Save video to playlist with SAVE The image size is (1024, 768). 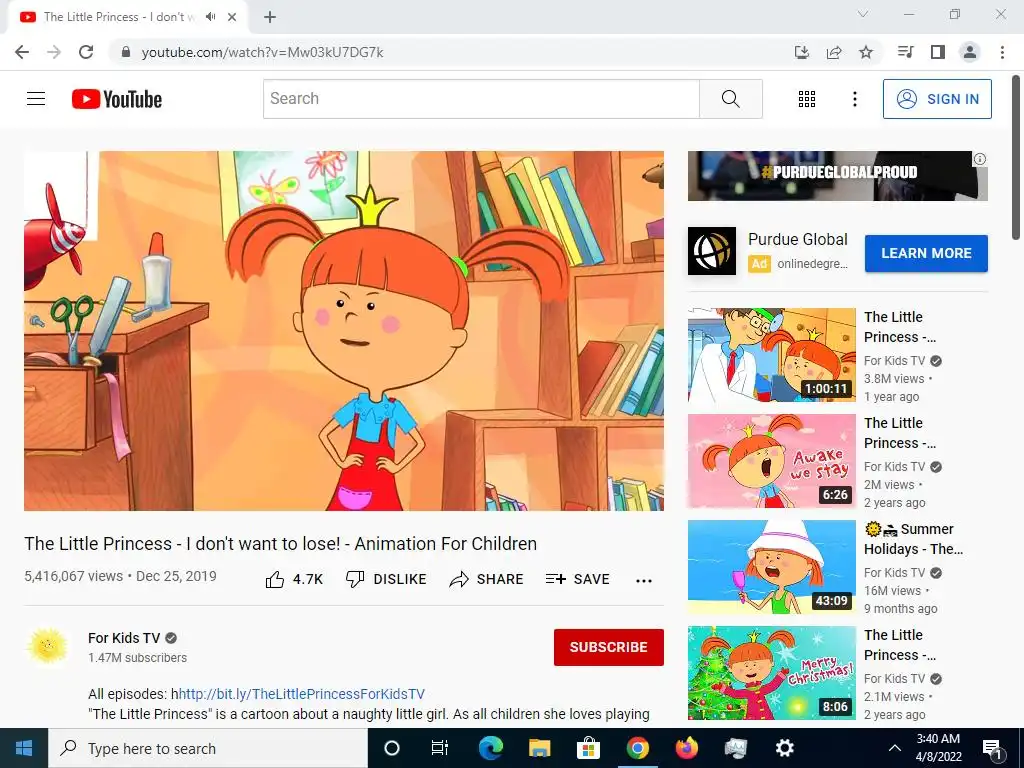(x=577, y=579)
